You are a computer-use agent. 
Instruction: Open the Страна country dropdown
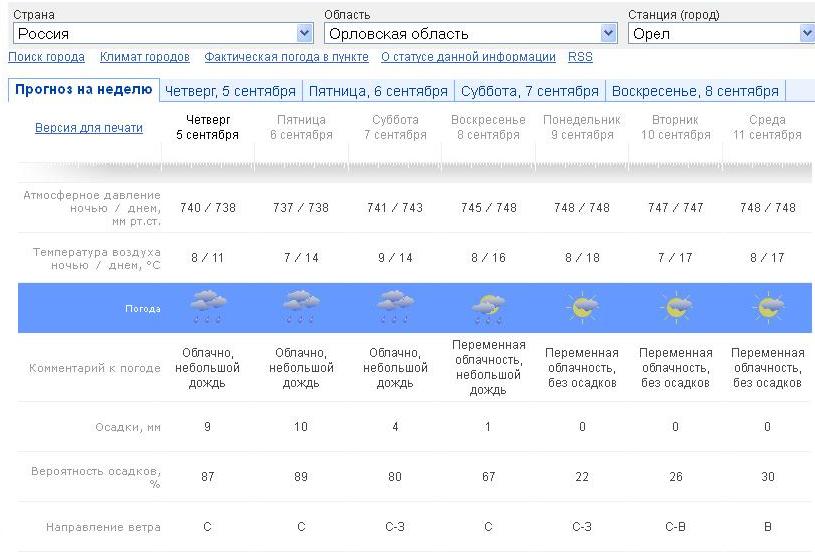point(161,33)
